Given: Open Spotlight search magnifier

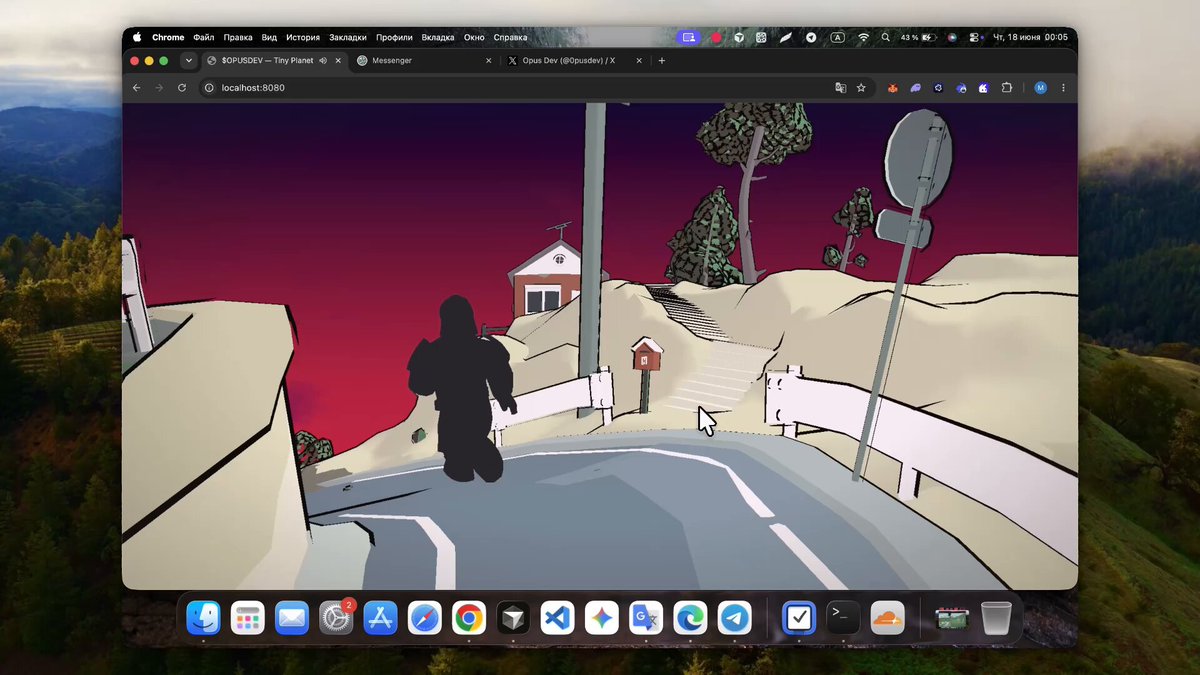Looking at the screenshot, I should (885, 37).
